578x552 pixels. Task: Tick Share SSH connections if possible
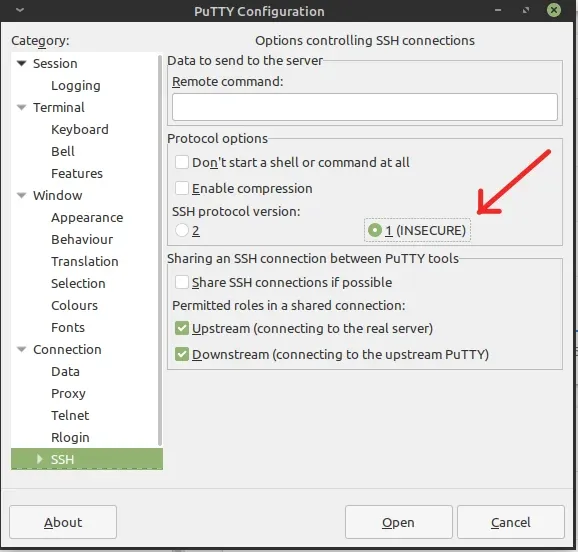182,282
